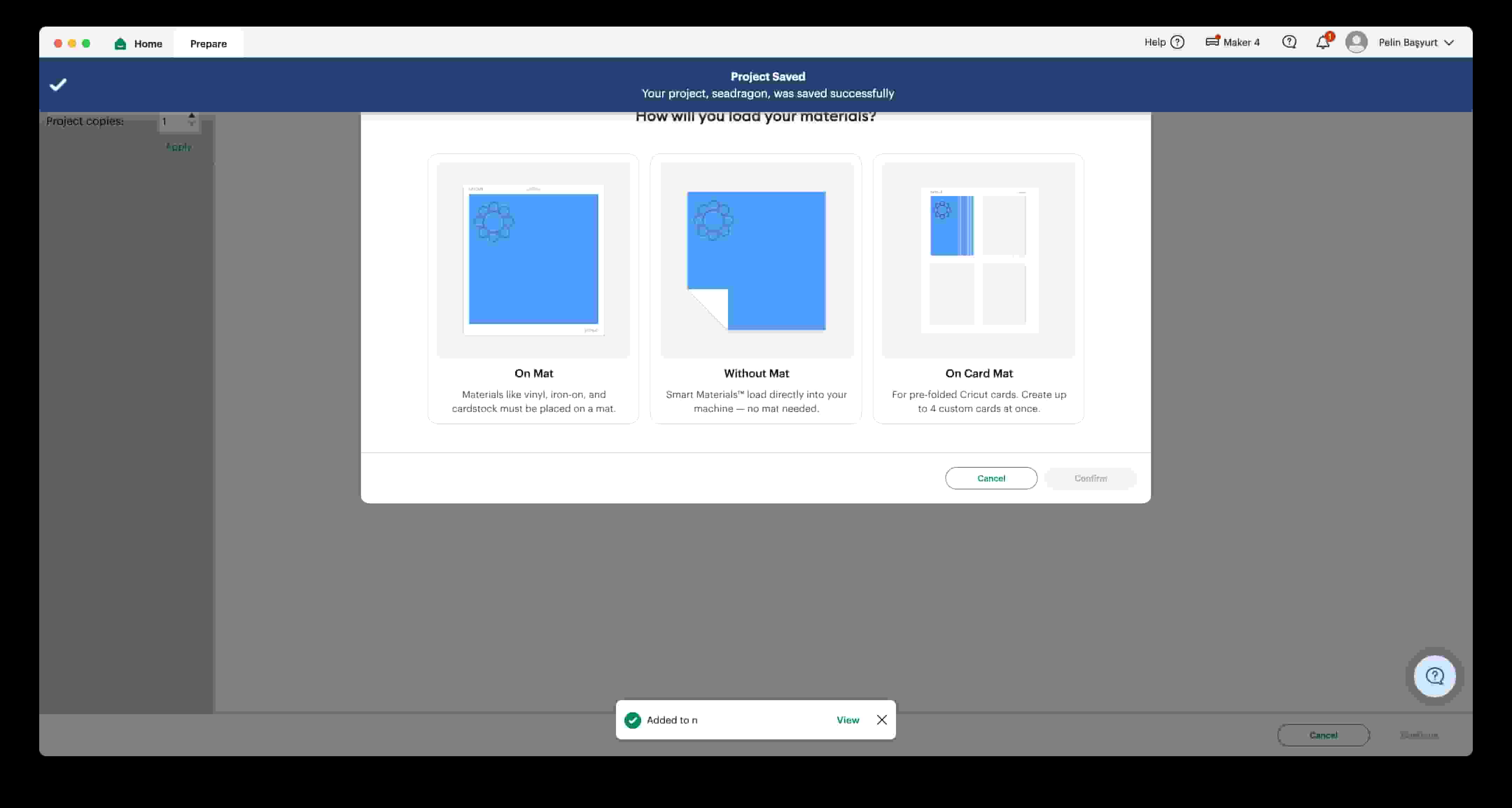
Task: Open the Help question mark icon
Action: point(1177,42)
